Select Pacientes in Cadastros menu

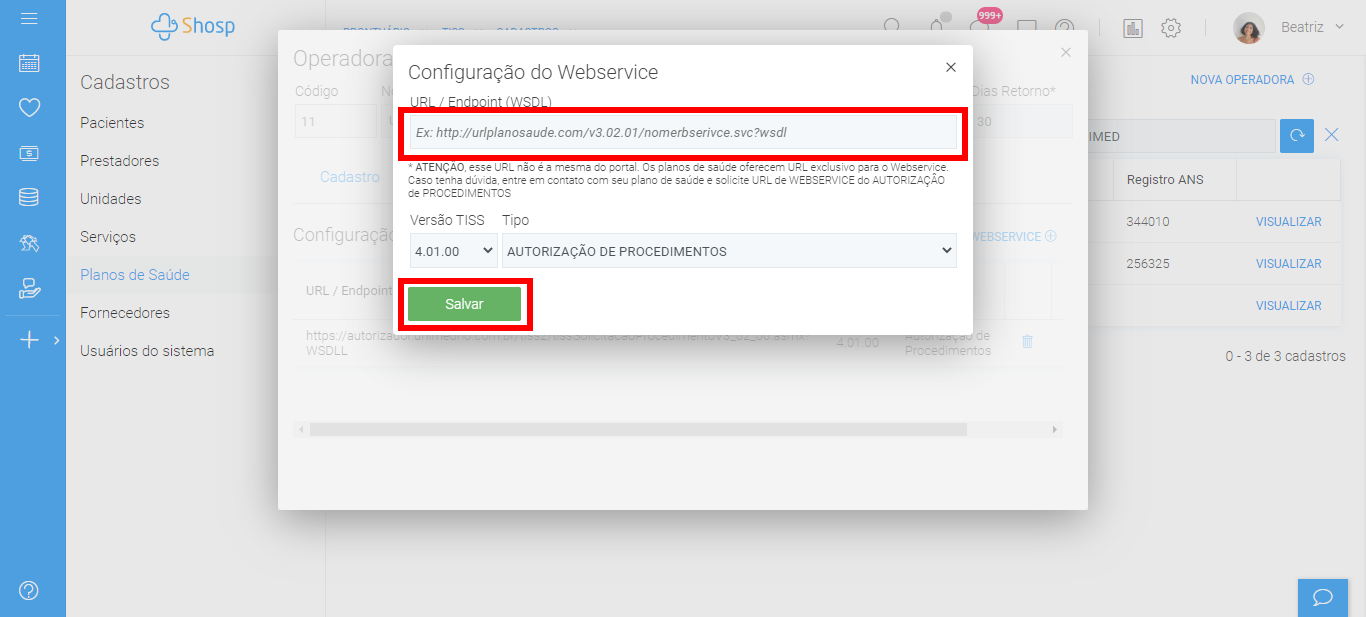click(112, 123)
